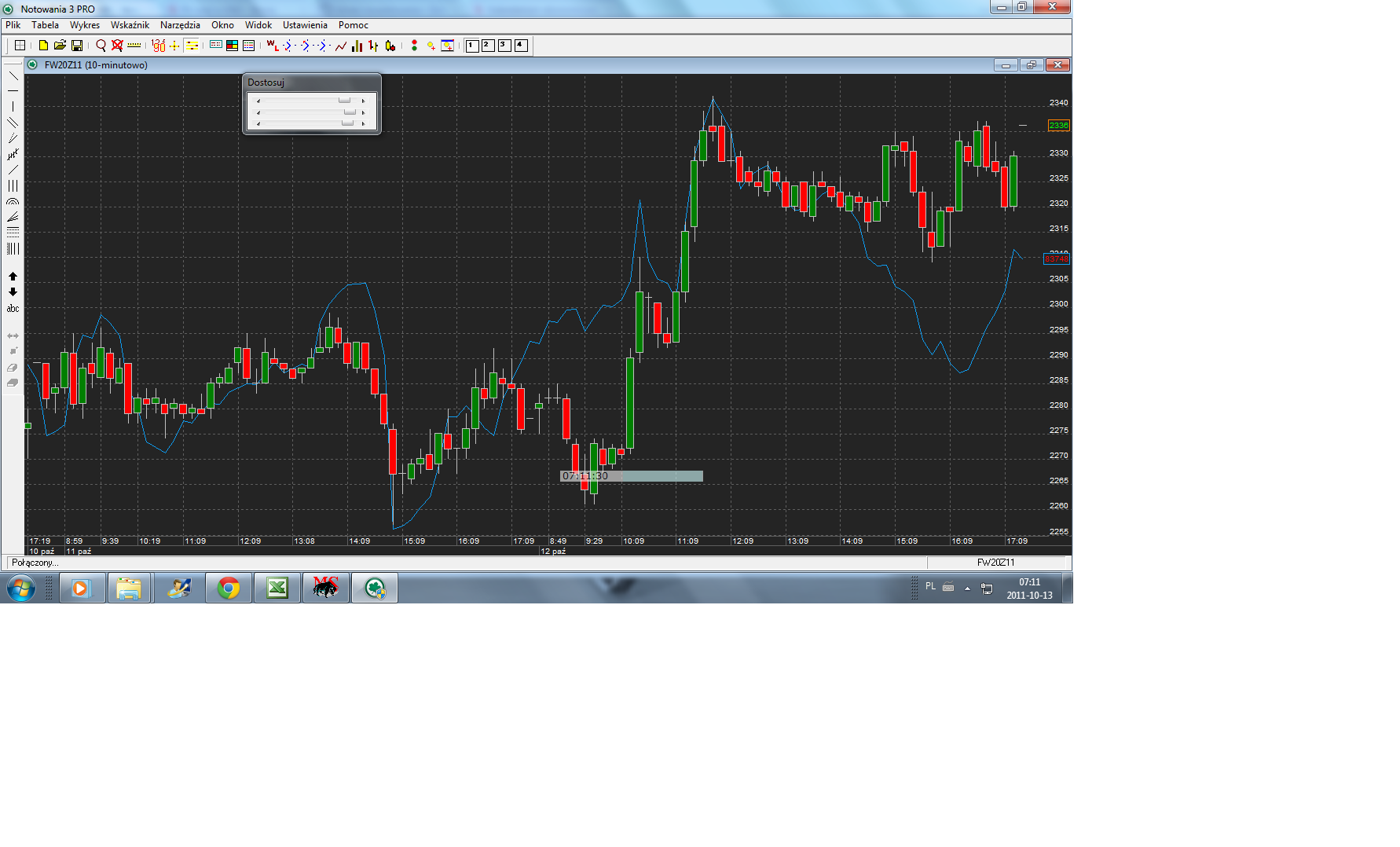Select the magnifier zoom tool
This screenshot has height=847, width=1400.
click(x=101, y=46)
